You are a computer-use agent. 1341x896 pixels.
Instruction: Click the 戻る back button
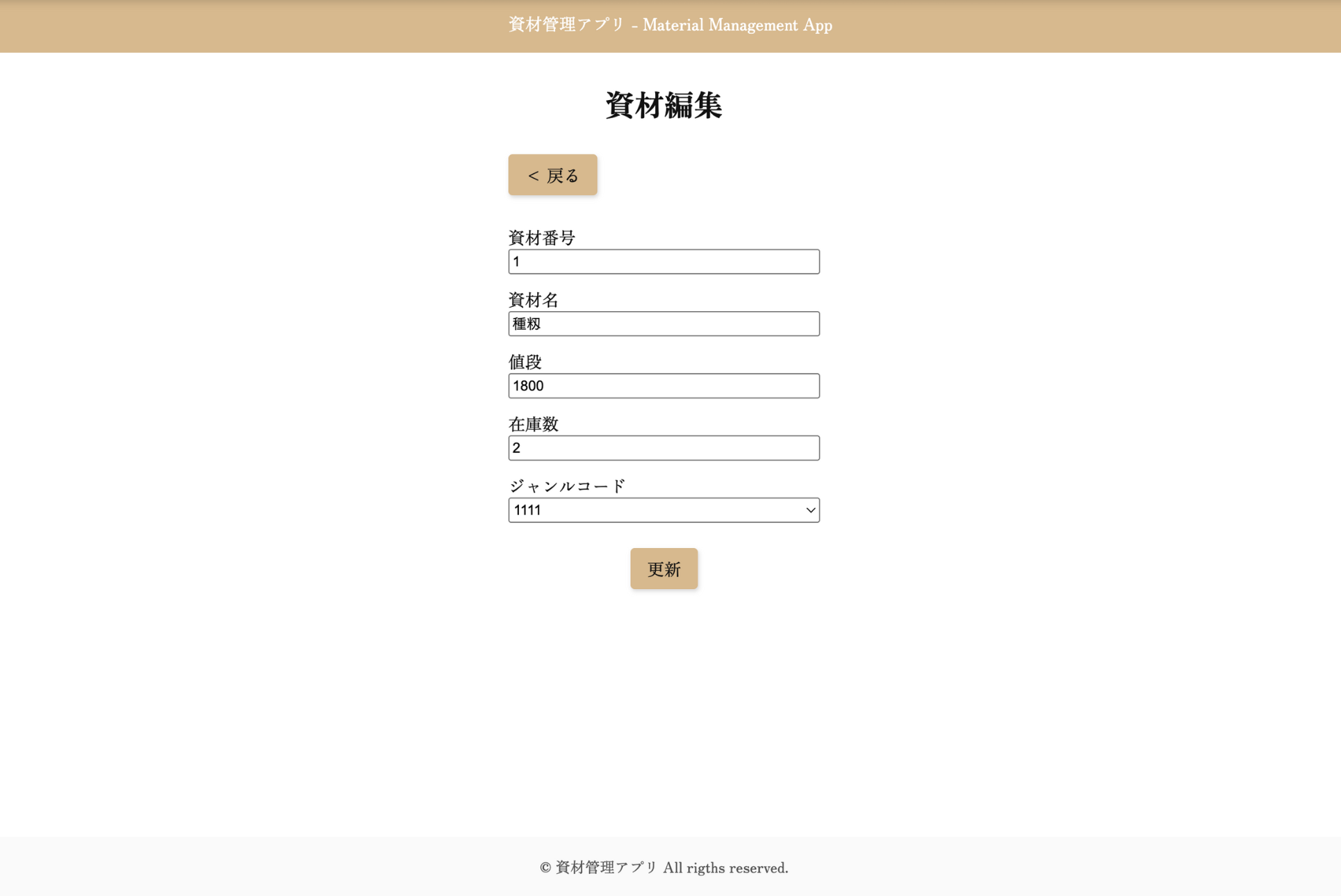(552, 175)
